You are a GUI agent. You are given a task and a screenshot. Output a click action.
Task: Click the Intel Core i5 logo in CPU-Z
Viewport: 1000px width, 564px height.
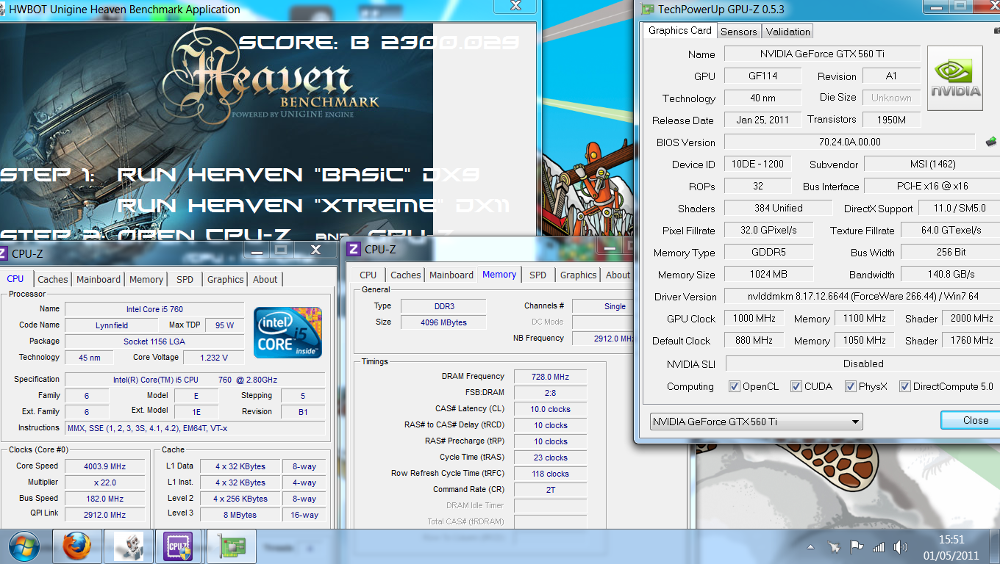tap(288, 332)
